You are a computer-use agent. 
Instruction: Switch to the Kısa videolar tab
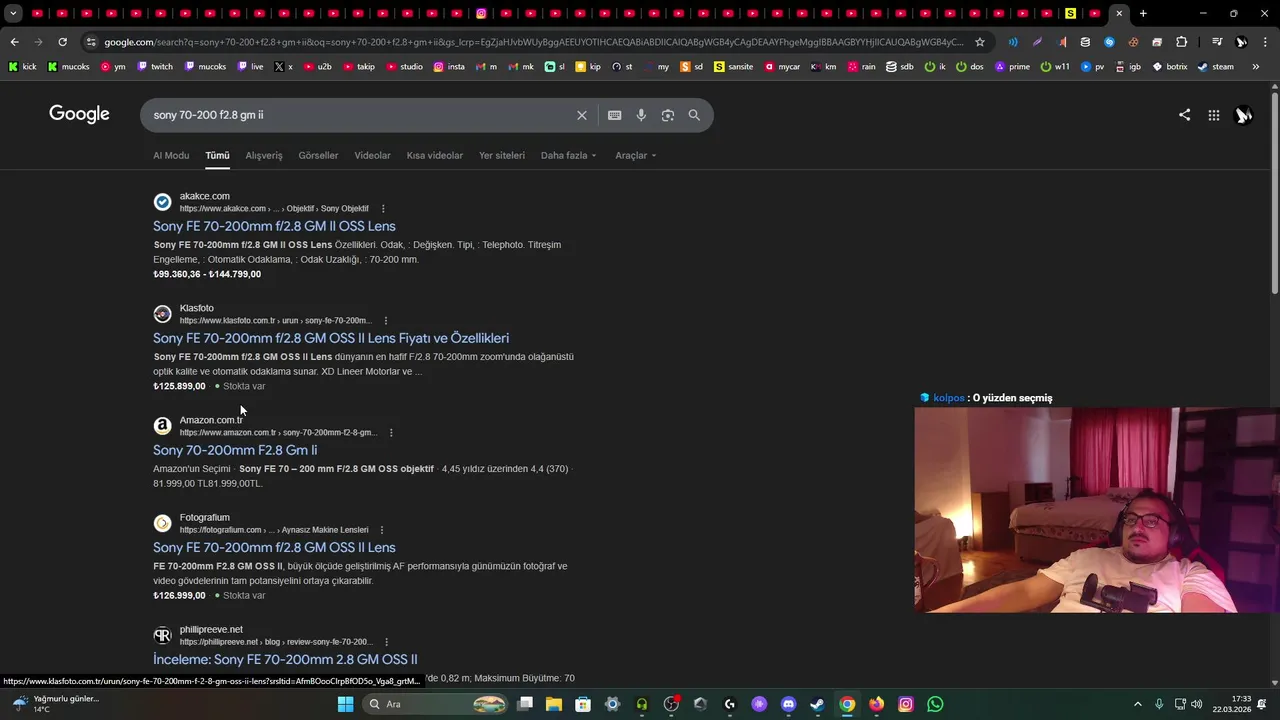point(435,155)
